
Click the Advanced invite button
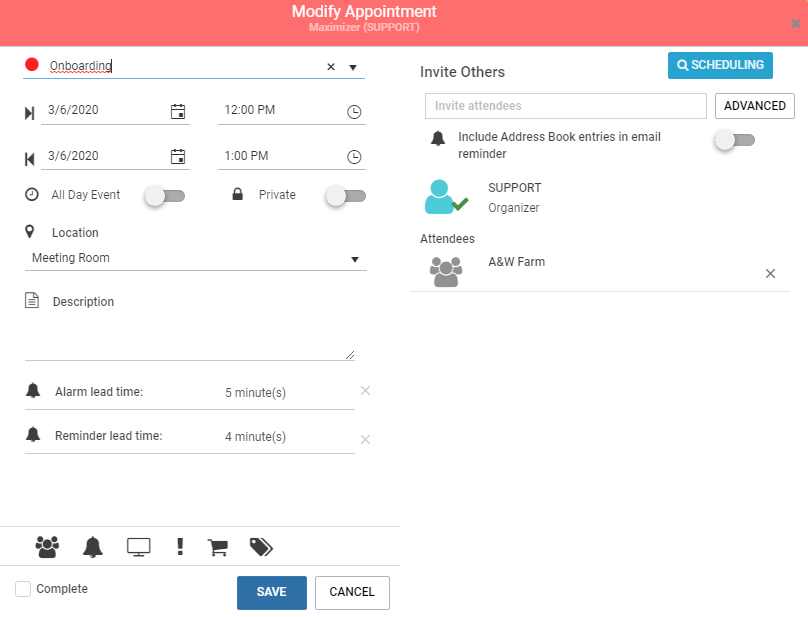click(x=754, y=106)
